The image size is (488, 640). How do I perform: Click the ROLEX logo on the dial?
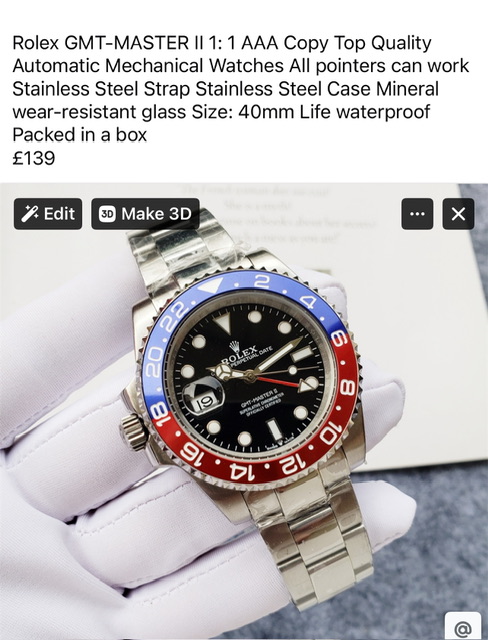(240, 353)
